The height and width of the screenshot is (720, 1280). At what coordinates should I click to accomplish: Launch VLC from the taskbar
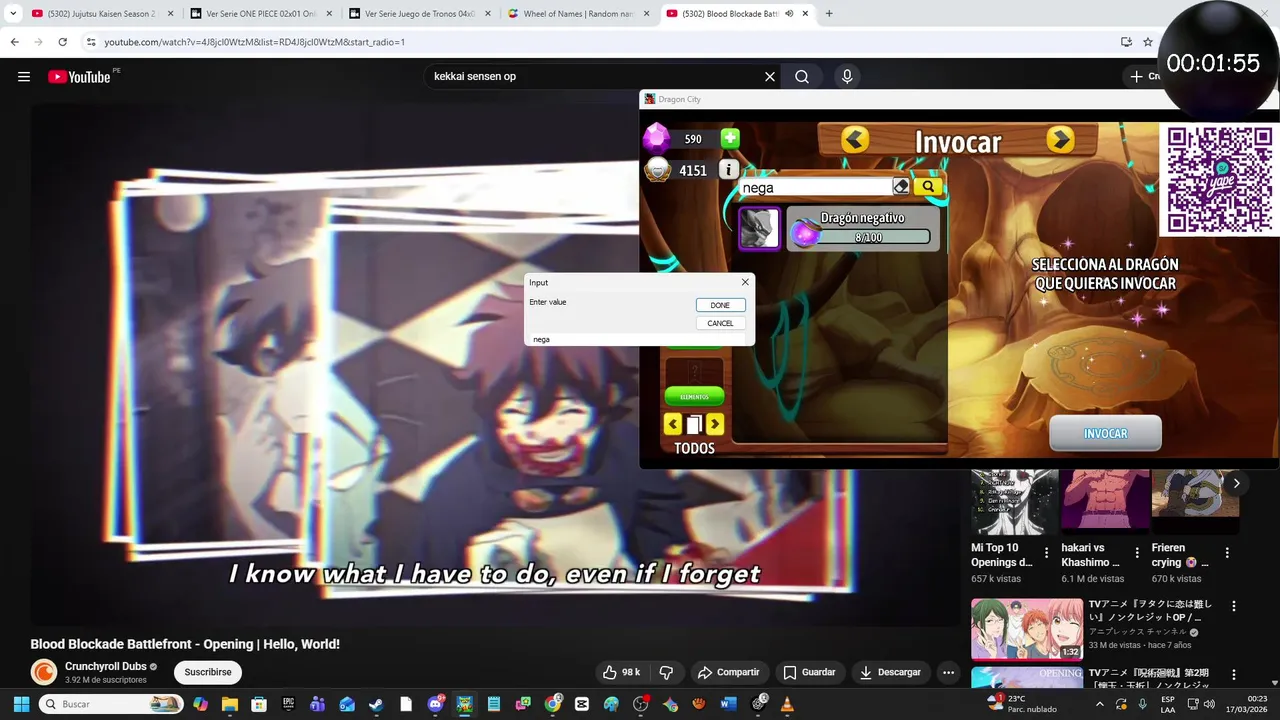(x=787, y=704)
